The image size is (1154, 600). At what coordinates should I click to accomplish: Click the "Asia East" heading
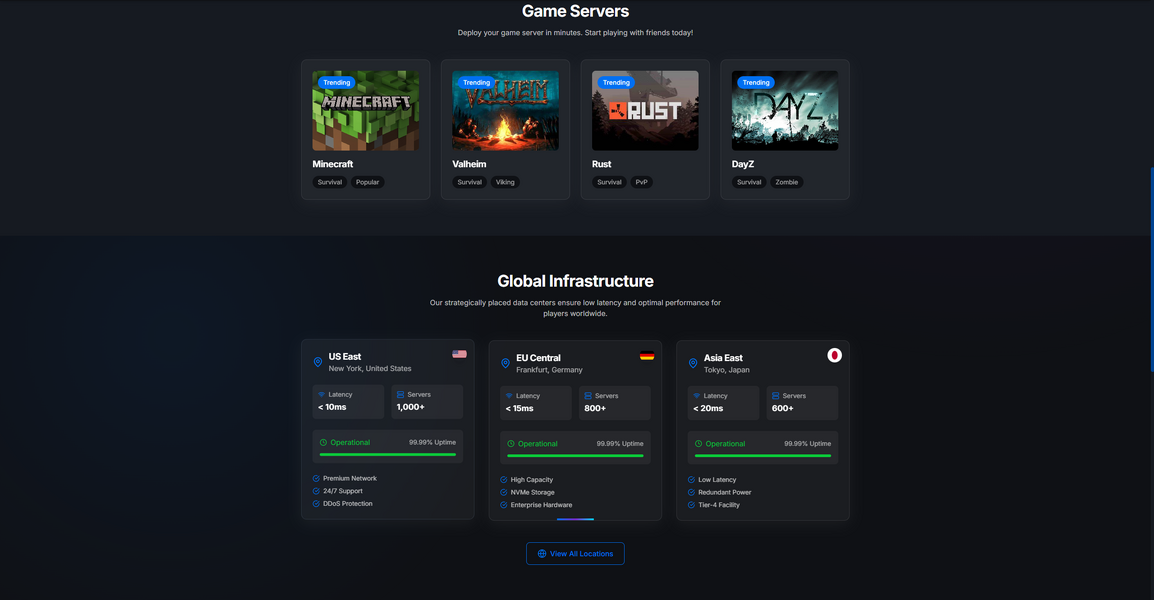[723, 358]
